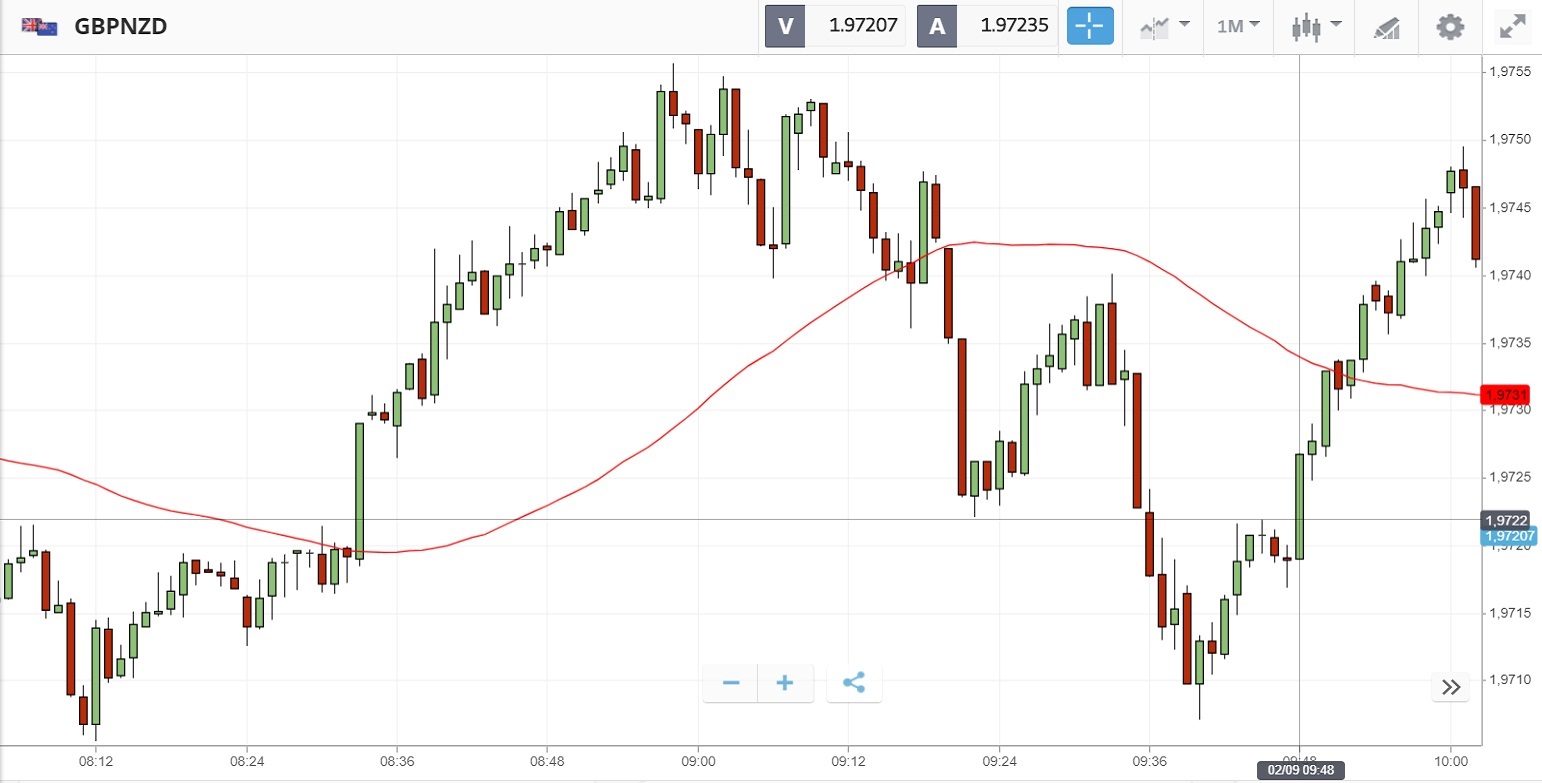This screenshot has height=783, width=1542.
Task: Select the drawing tools pencil icon
Action: [1385, 27]
